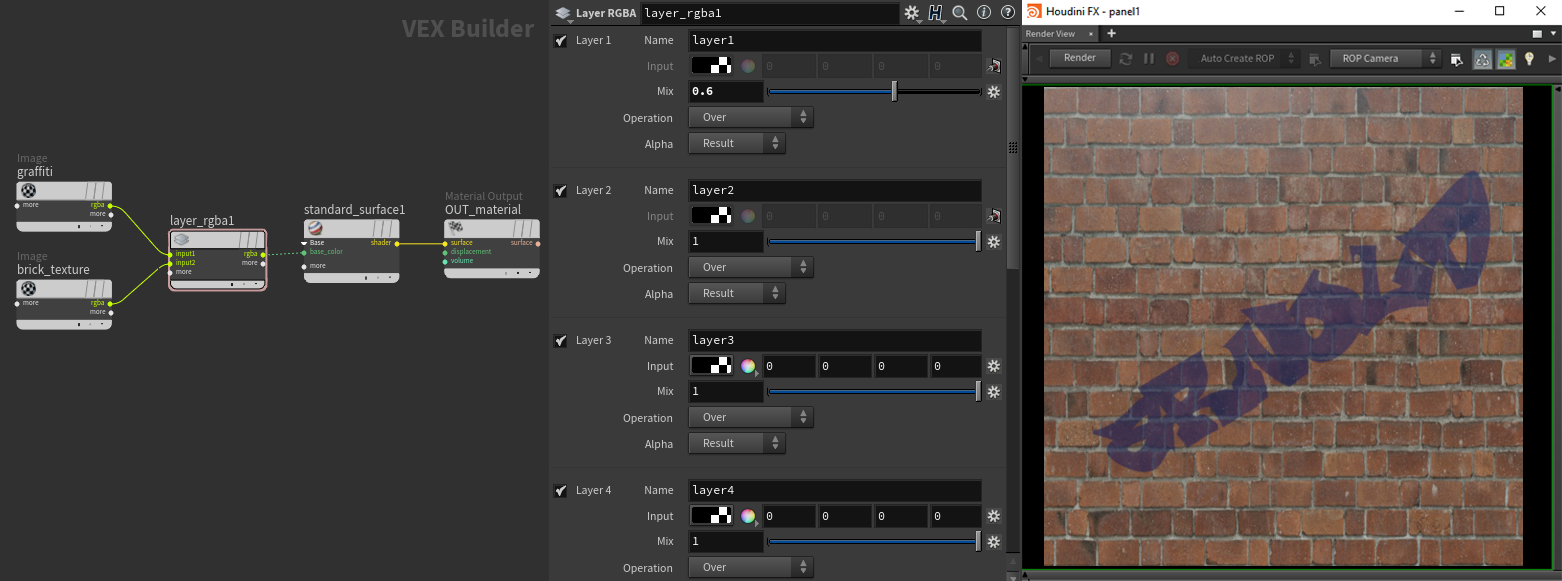Open the pane options dropdown arrow in panel1
The width and height of the screenshot is (1562, 581).
point(1553,33)
